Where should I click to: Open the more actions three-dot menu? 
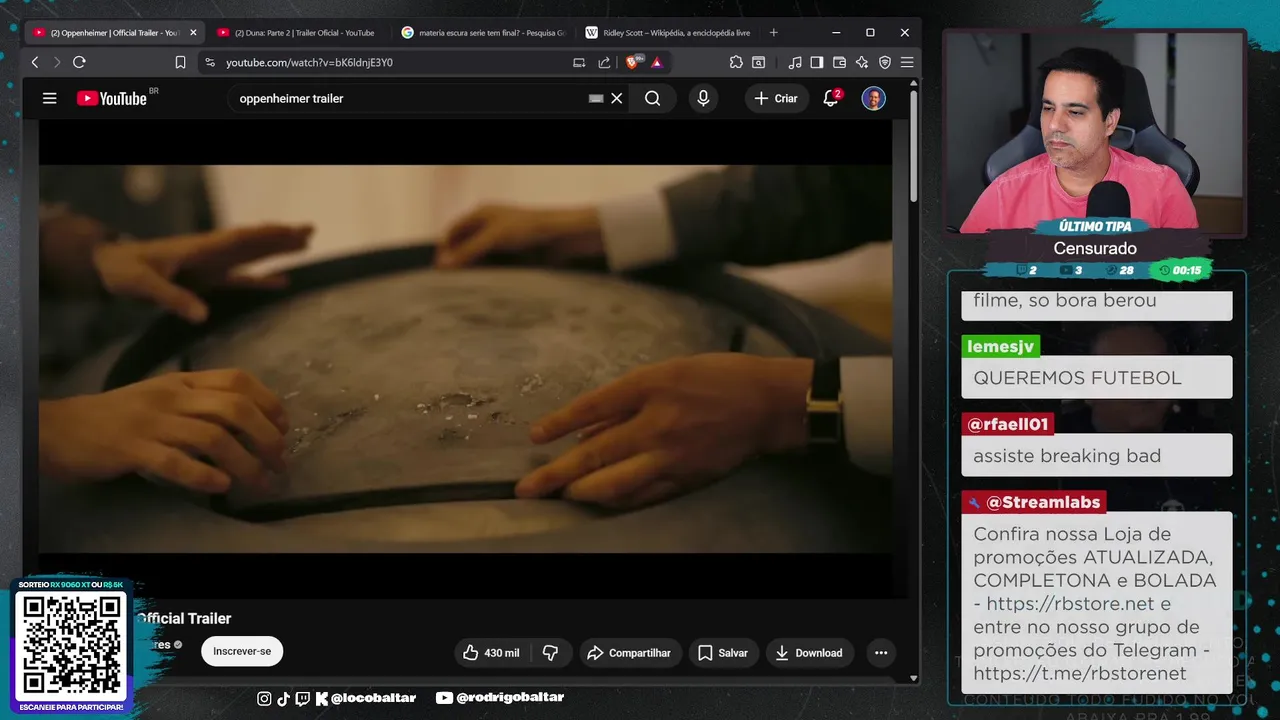point(881,653)
